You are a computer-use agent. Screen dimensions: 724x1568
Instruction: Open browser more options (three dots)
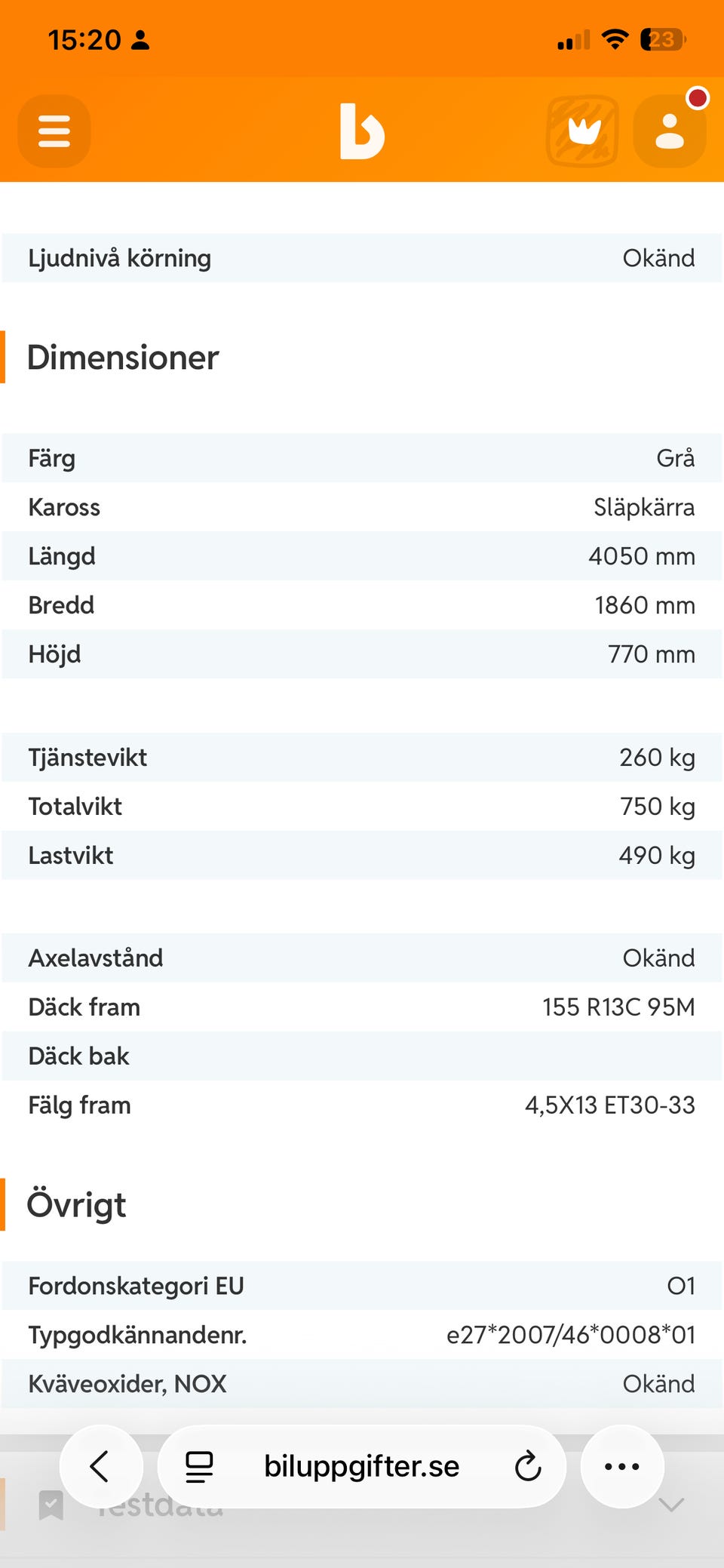pos(622,1467)
